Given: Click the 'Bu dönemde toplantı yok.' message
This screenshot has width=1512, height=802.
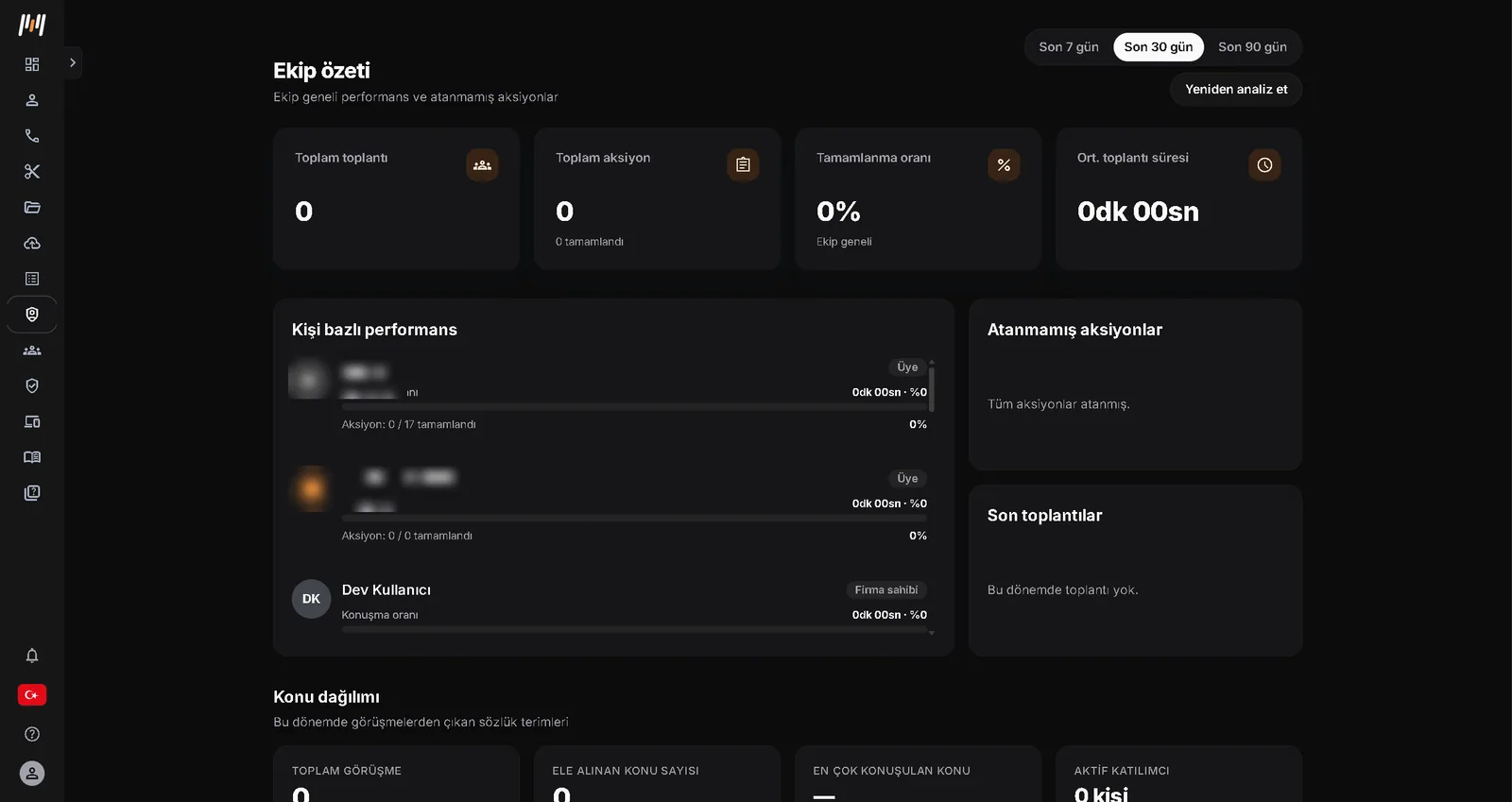Looking at the screenshot, I should (1062, 590).
